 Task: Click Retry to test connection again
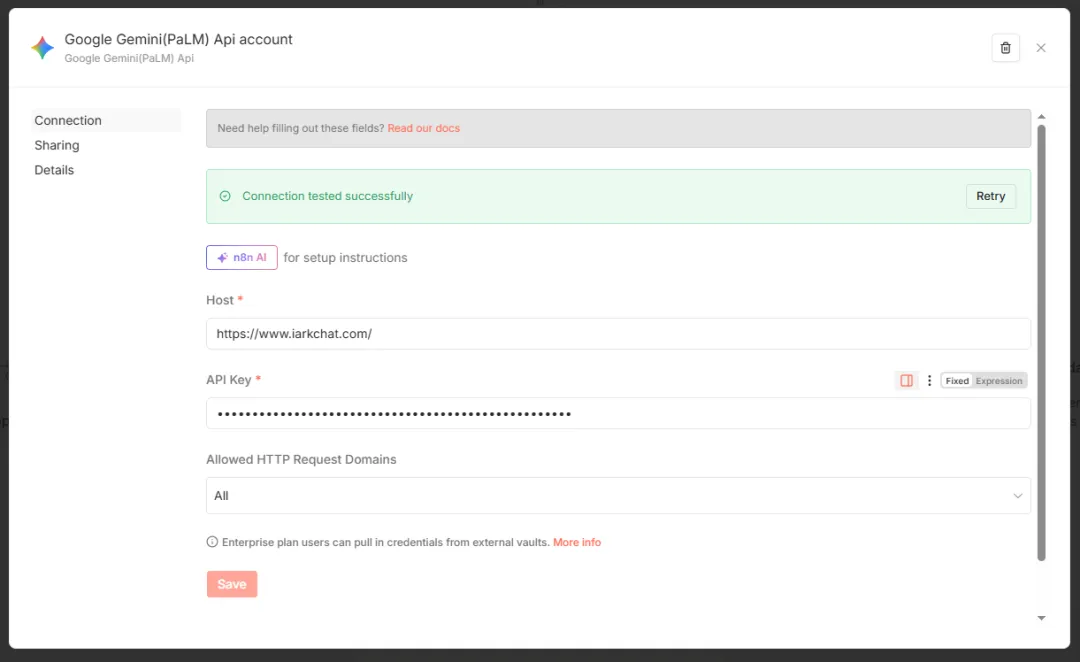point(990,196)
